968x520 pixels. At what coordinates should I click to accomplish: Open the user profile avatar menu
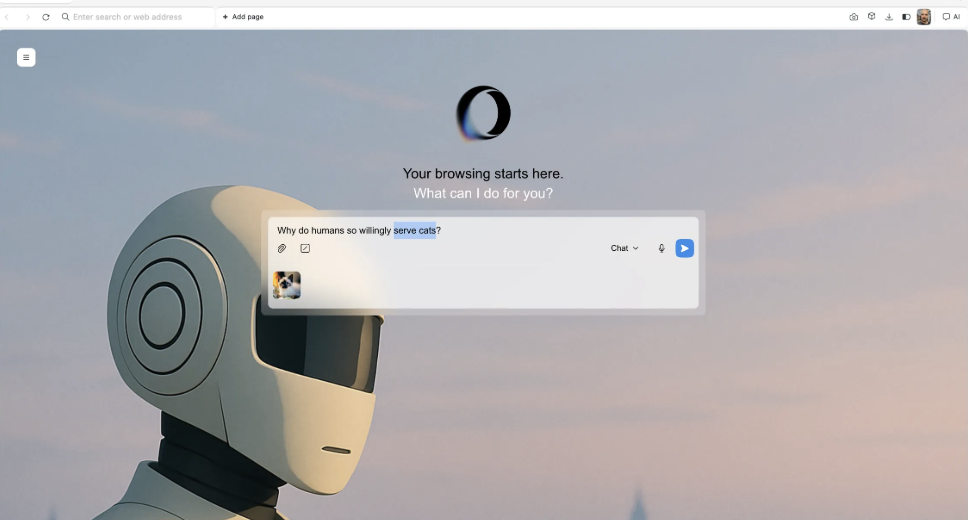pos(924,17)
